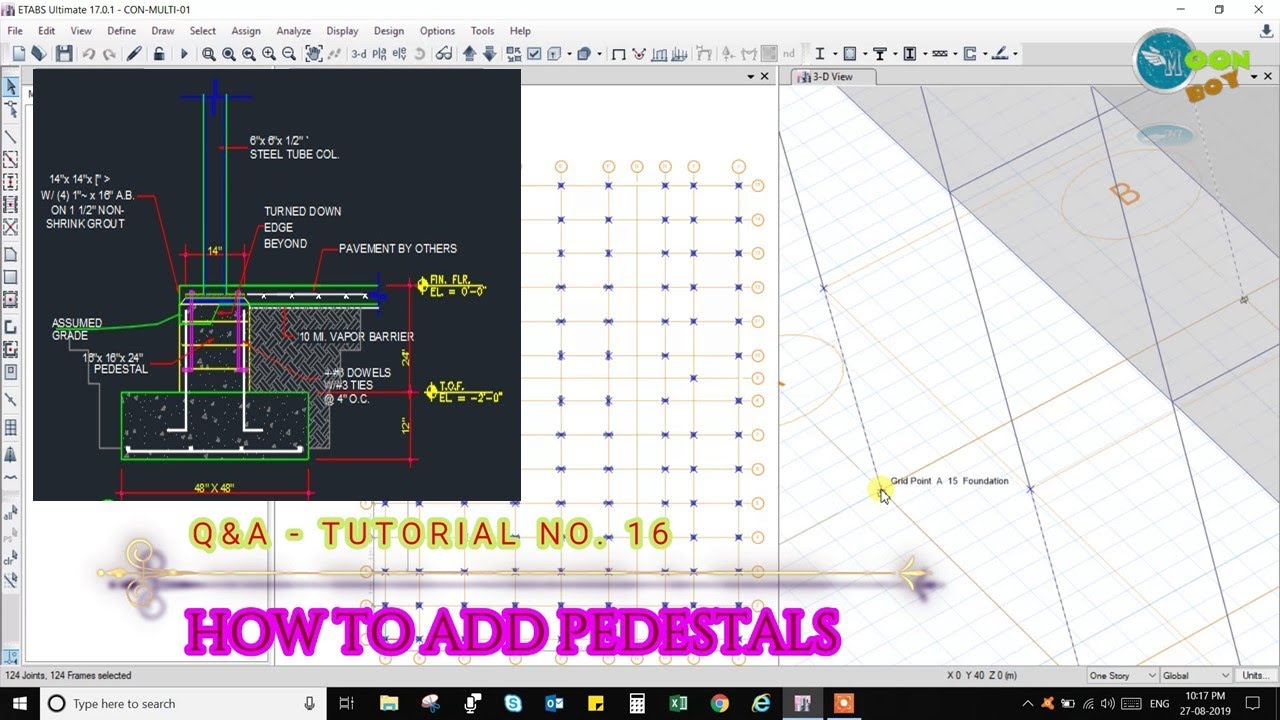Click the Open file icon
The image size is (1280, 720).
[x=39, y=54]
